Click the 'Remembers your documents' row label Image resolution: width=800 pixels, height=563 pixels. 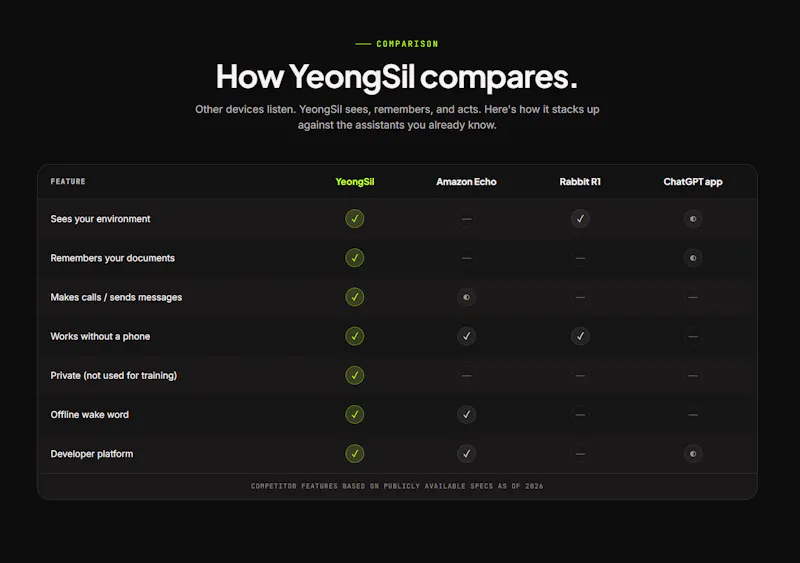coord(112,258)
